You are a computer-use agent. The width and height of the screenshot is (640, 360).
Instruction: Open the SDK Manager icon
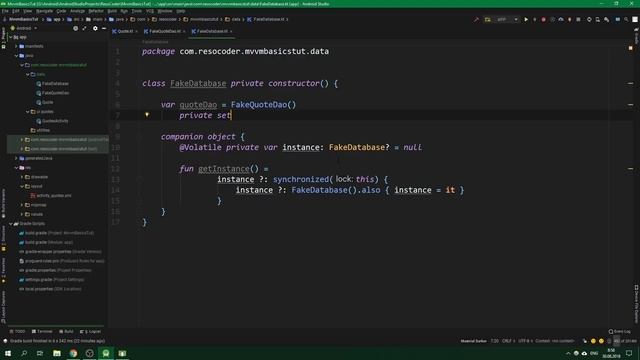[607, 19]
